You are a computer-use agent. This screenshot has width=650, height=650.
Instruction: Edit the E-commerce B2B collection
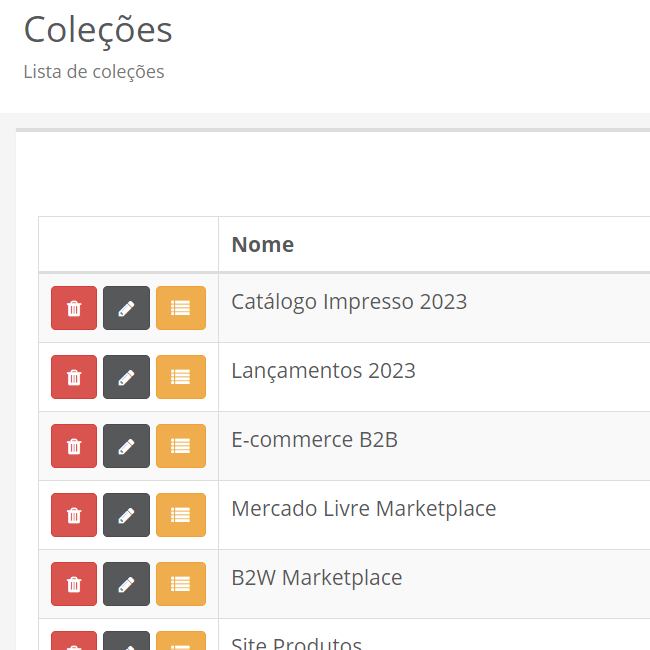[126, 446]
